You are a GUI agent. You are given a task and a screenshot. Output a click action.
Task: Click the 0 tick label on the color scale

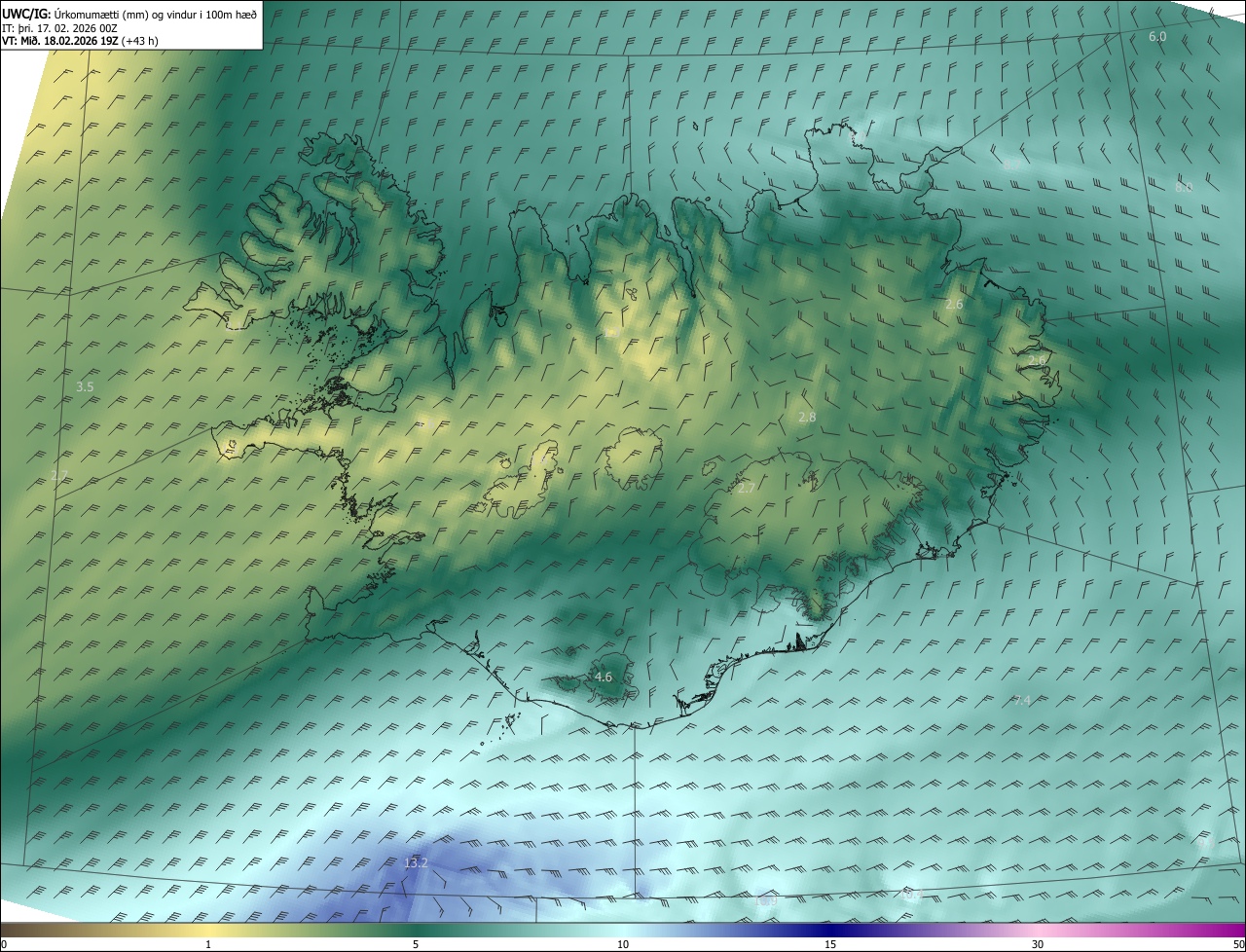coord(4,944)
